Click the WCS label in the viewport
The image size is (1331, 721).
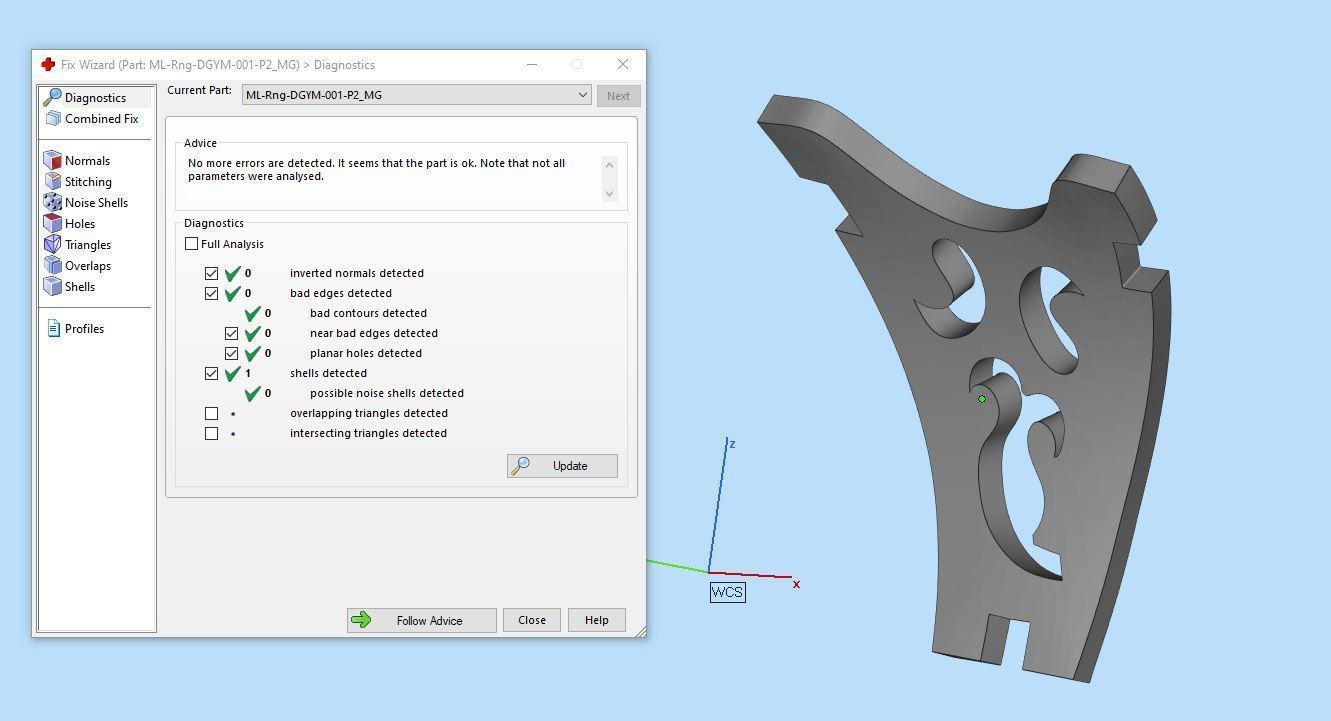(727, 592)
